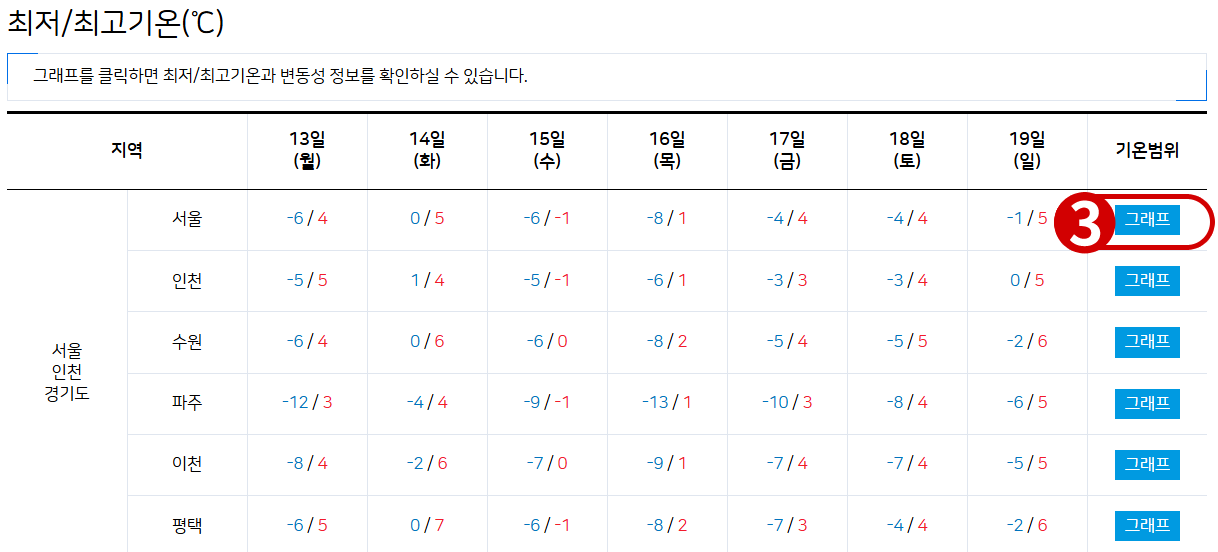Open the 그래프 button for 파주
The image size is (1218, 552).
tap(1147, 403)
